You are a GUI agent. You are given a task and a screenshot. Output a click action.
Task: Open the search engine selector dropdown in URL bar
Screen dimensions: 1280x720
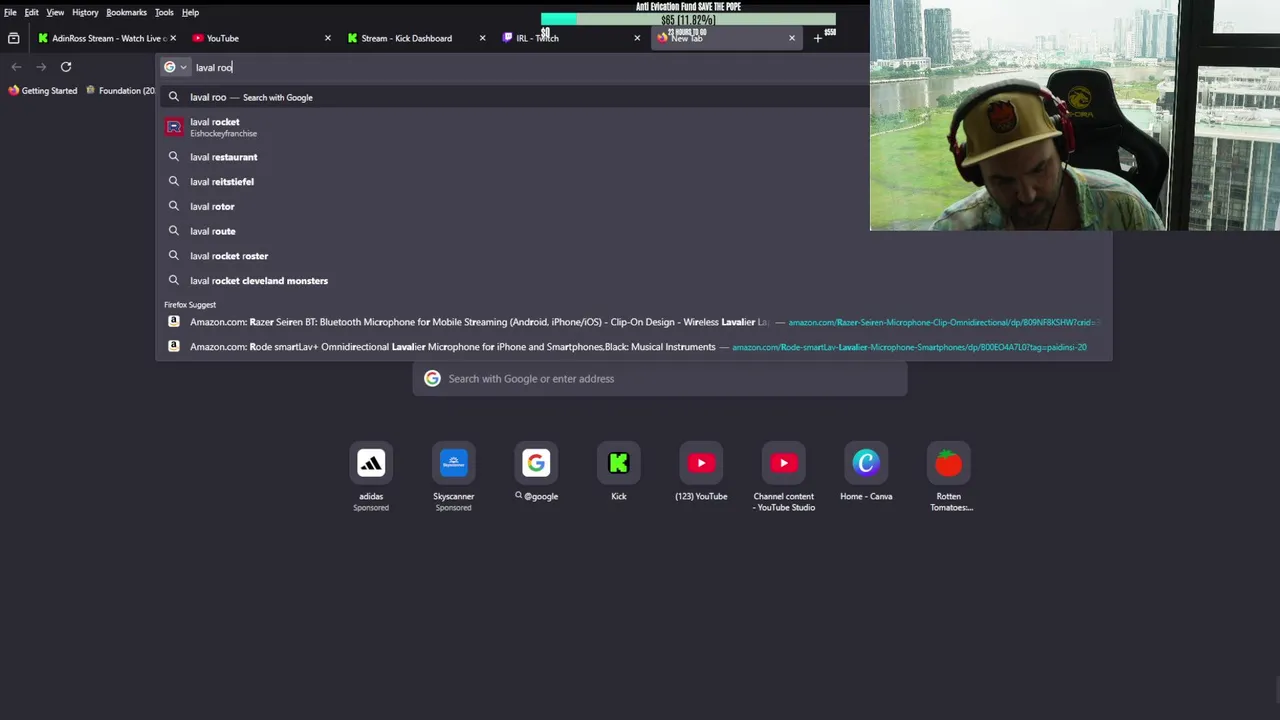point(175,67)
